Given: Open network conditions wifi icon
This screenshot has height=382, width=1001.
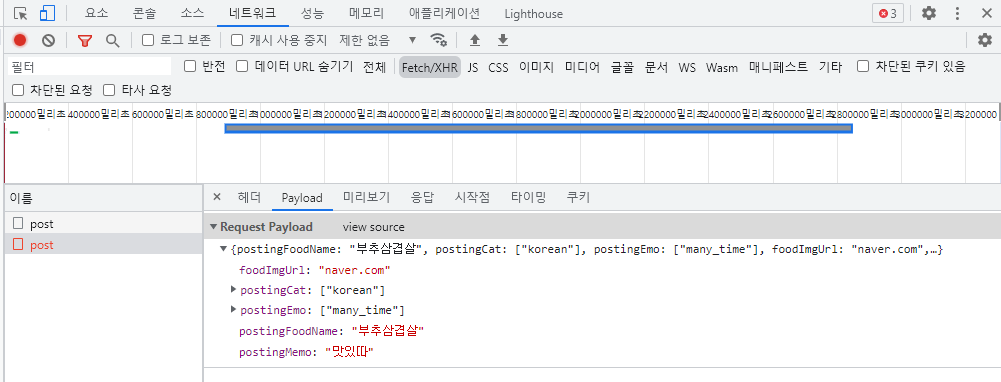Looking at the screenshot, I should click(x=439, y=40).
